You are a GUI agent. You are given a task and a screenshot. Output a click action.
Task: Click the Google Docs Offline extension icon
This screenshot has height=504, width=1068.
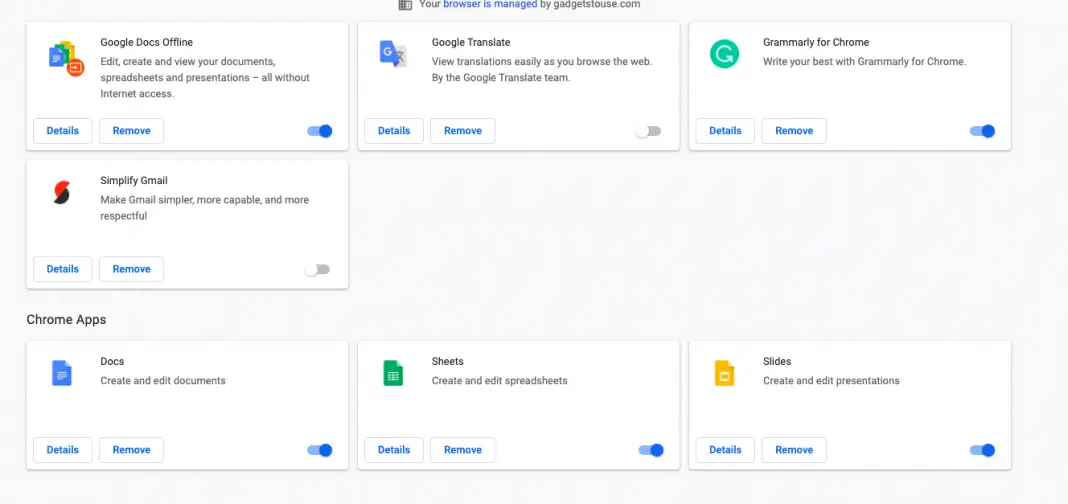click(x=67, y=58)
